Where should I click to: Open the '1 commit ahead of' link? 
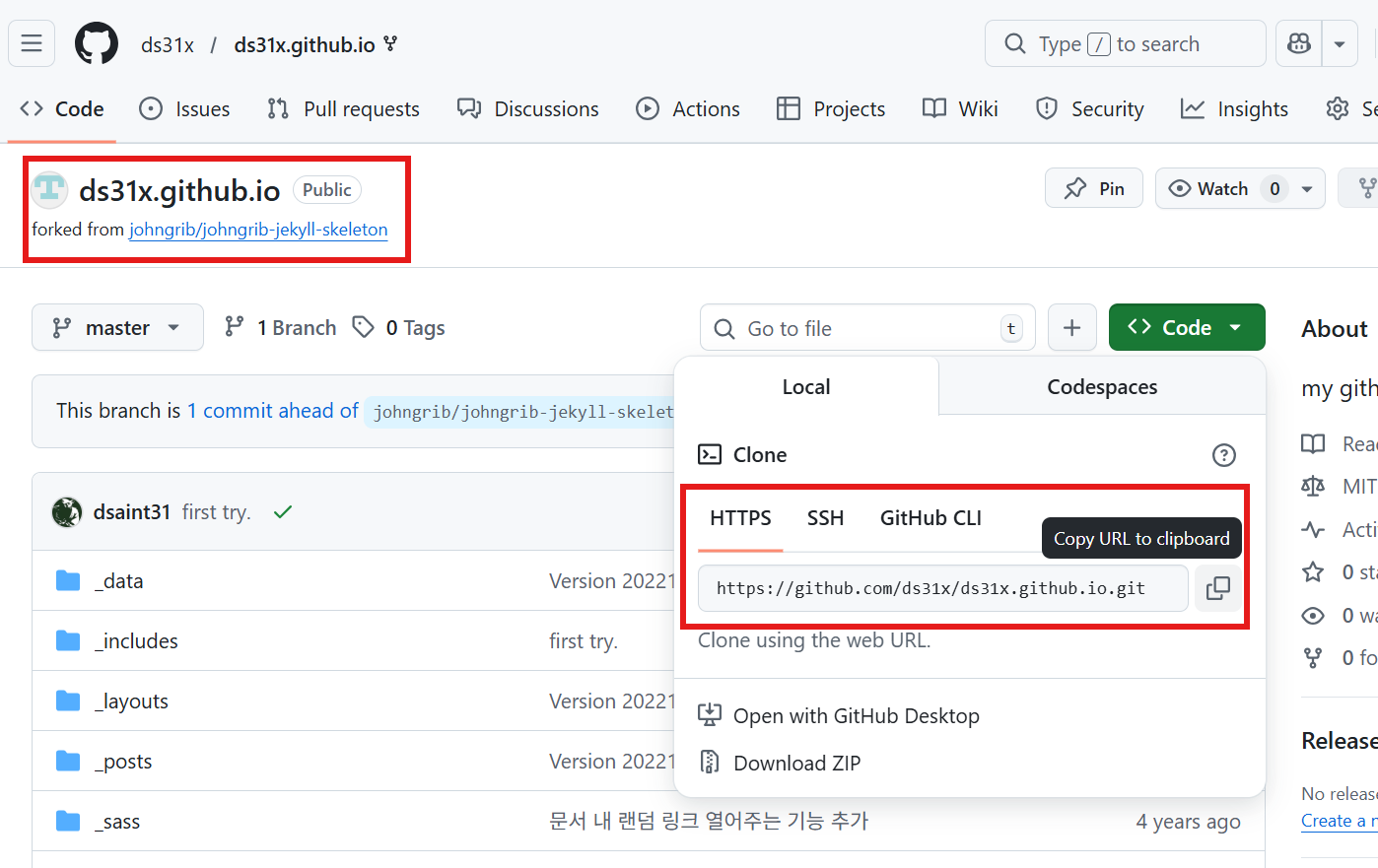tap(273, 410)
